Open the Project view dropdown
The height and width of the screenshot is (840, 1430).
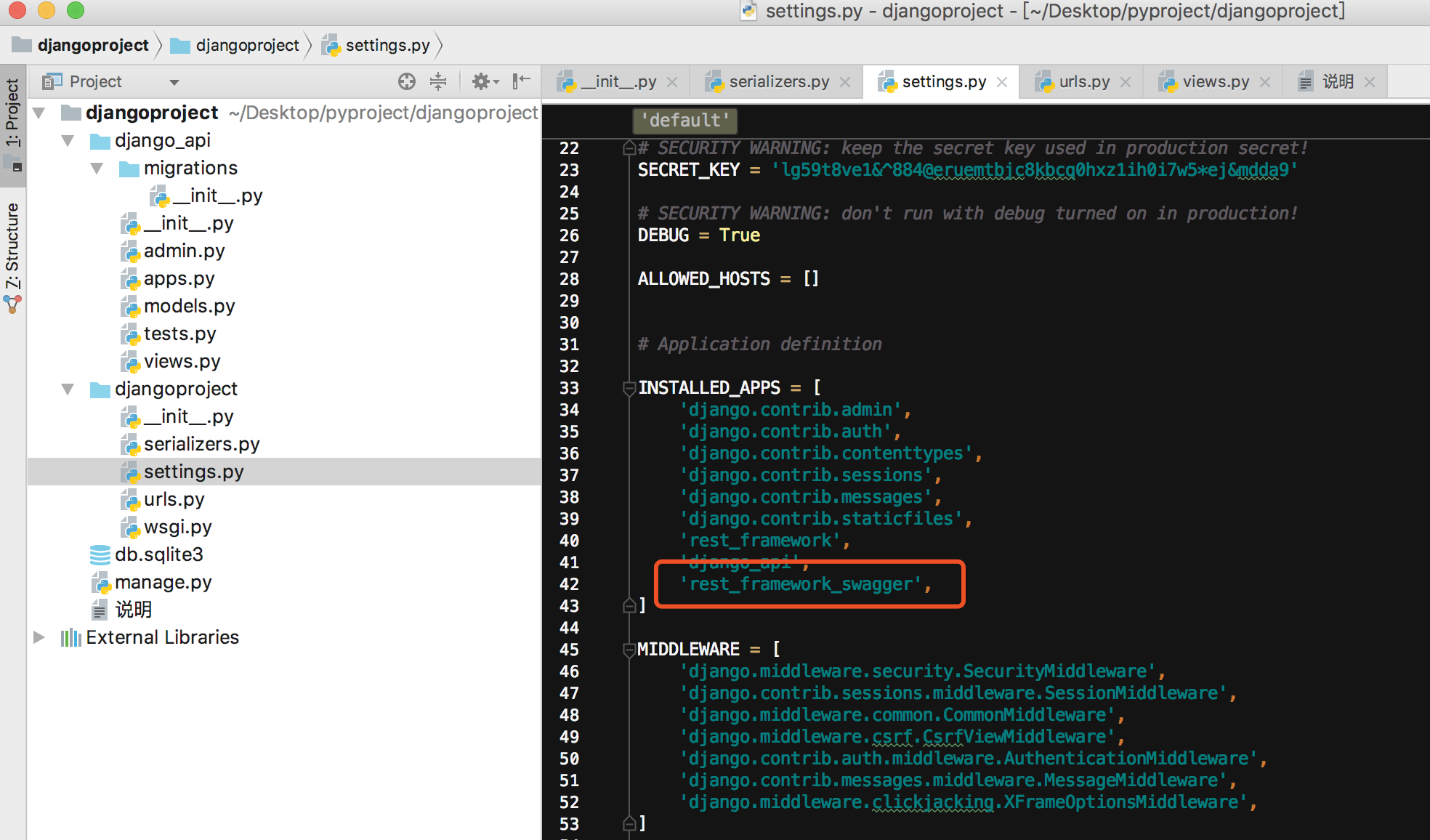174,82
